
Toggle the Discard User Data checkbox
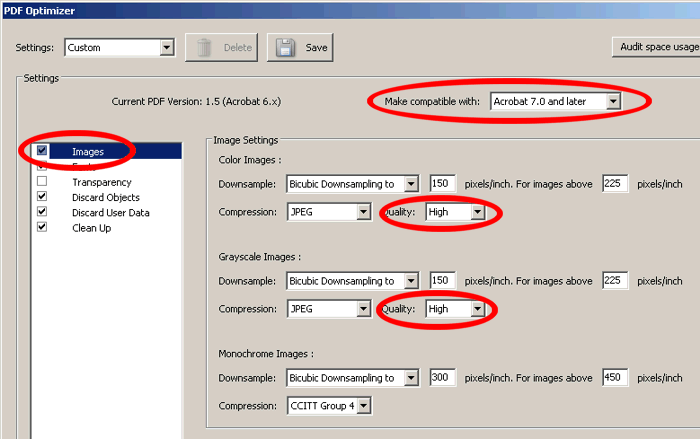tap(42, 212)
